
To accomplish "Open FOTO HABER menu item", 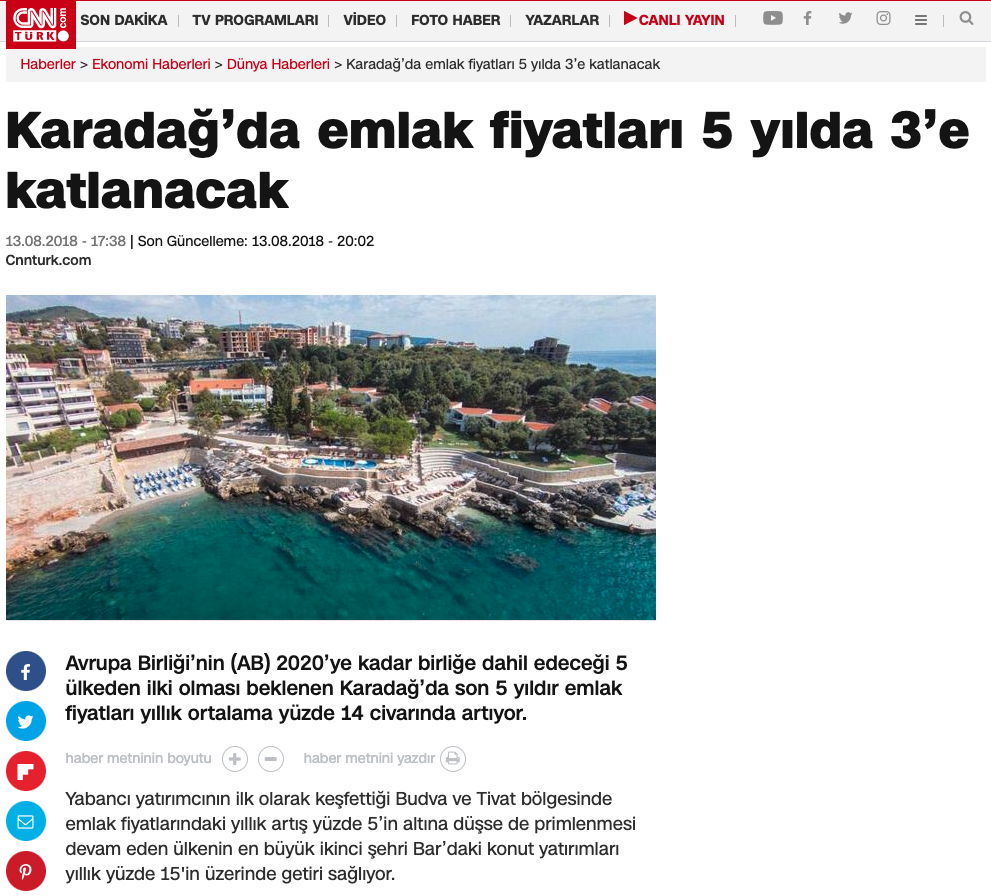I will pyautogui.click(x=456, y=20).
